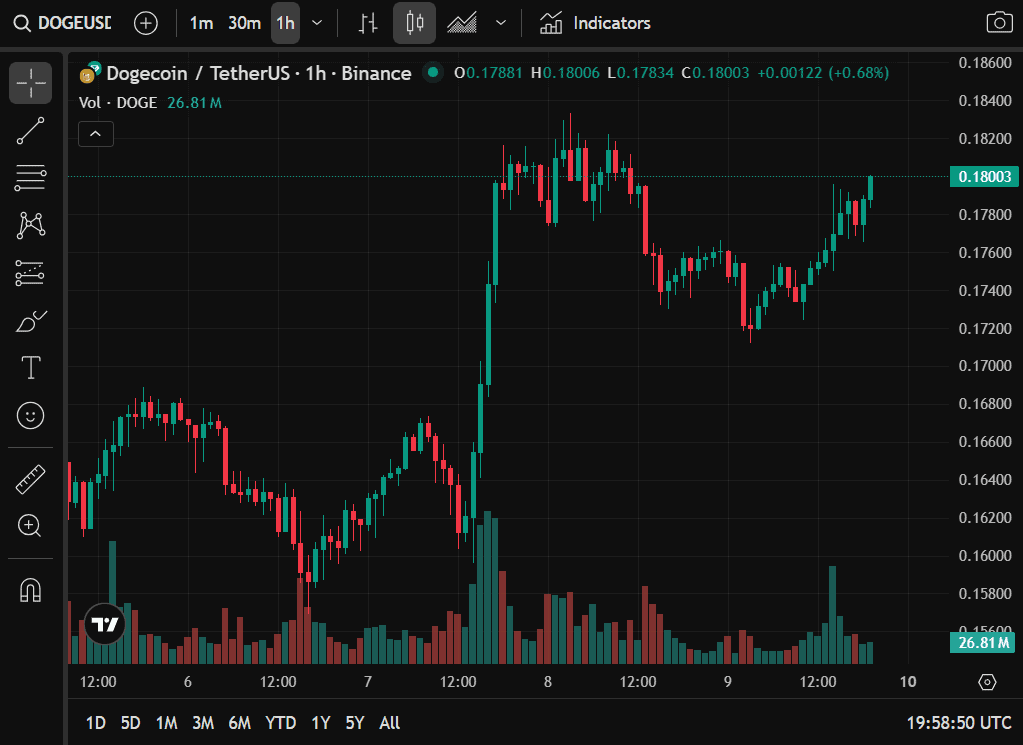The image size is (1023, 745).
Task: Click the YTD range button
Action: coord(280,723)
